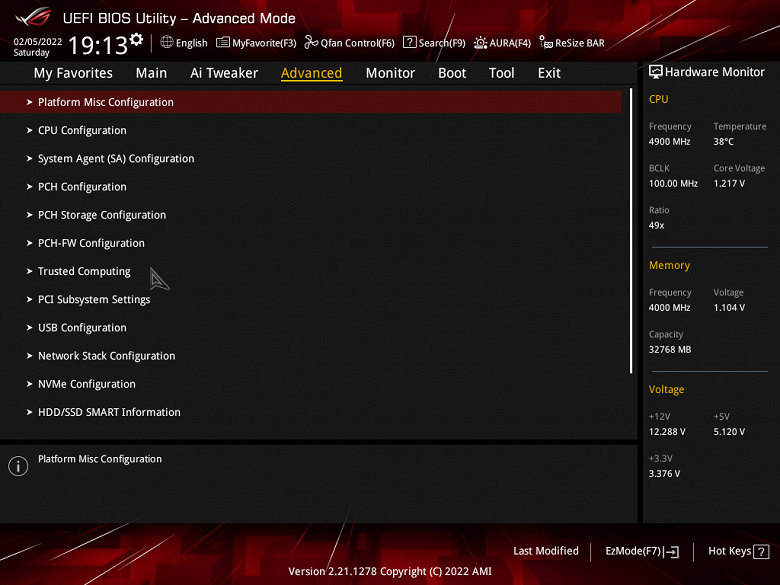Image resolution: width=780 pixels, height=585 pixels.
Task: Open the My Favorites tab
Action: click(73, 73)
